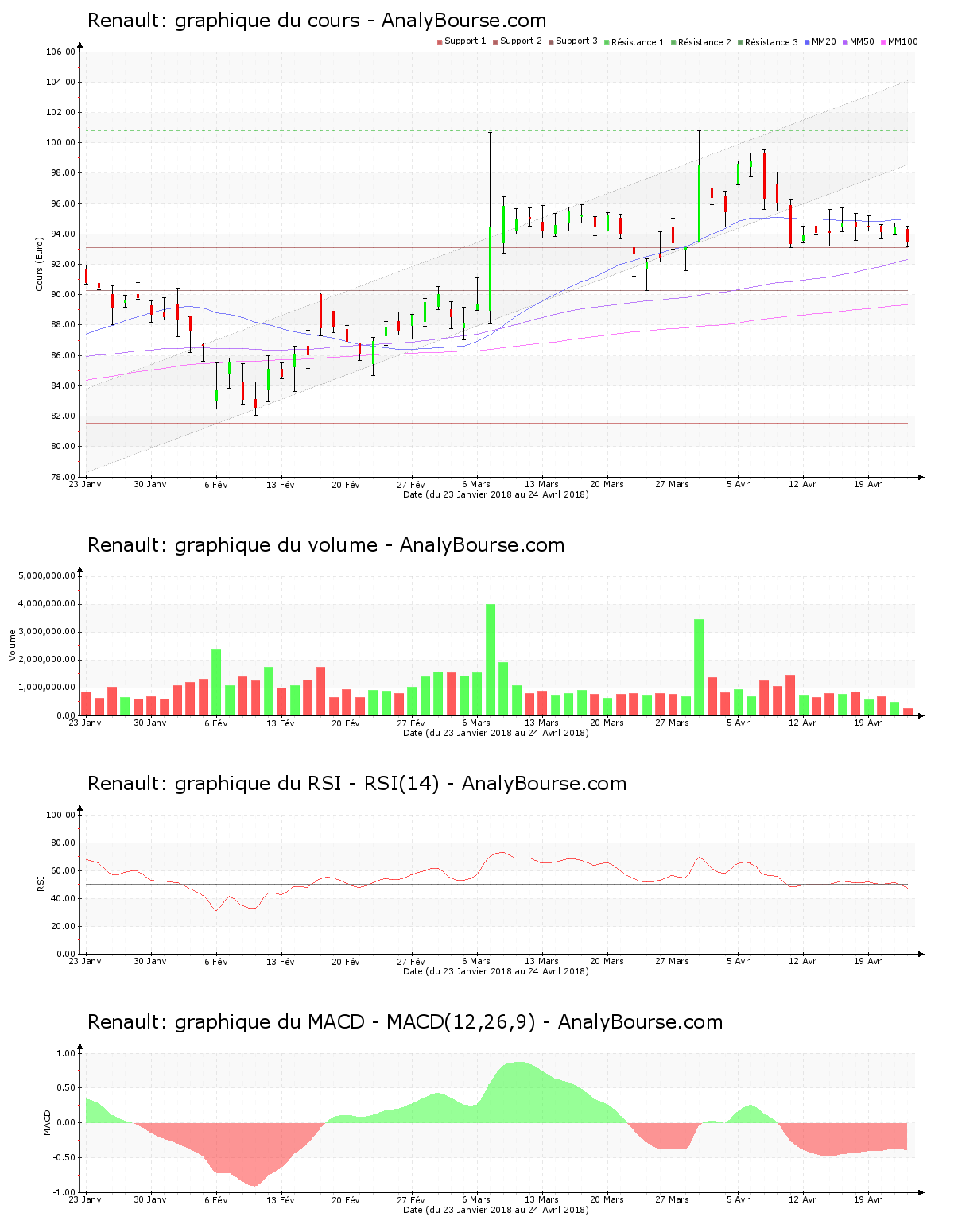Click '106.00' on the price axis
Image resolution: width=954 pixels, height=1232 pixels.
pos(60,52)
